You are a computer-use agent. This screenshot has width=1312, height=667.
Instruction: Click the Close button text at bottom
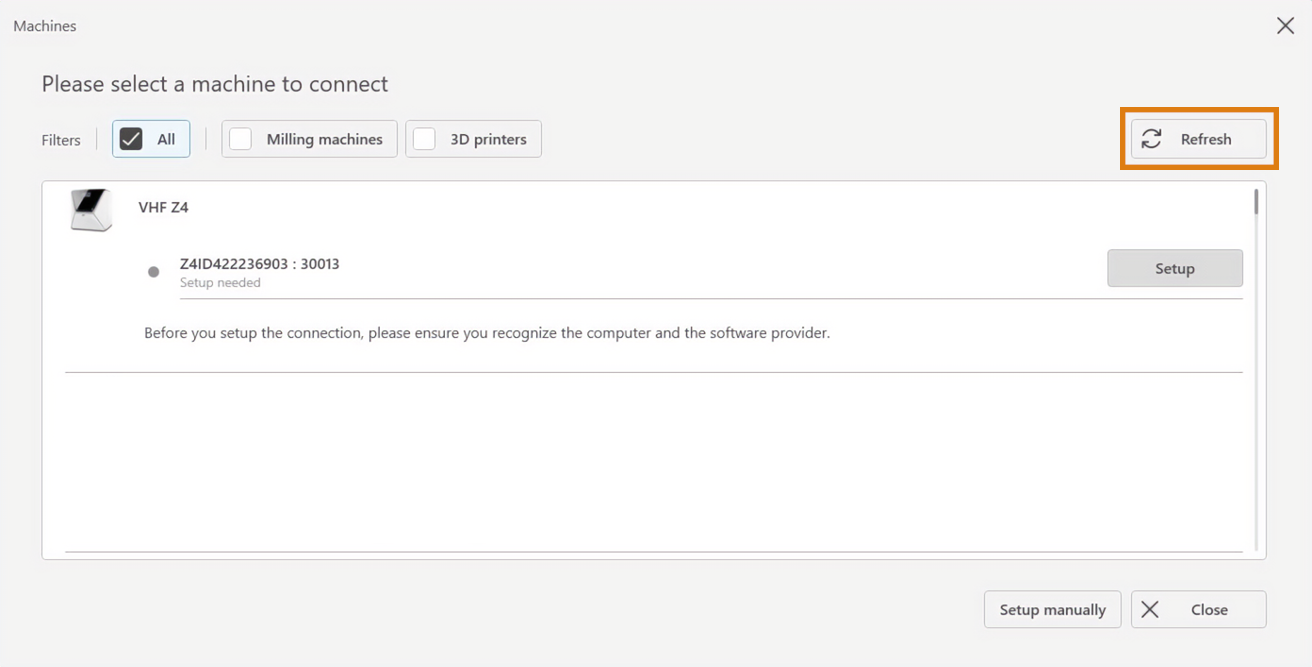[1209, 610]
